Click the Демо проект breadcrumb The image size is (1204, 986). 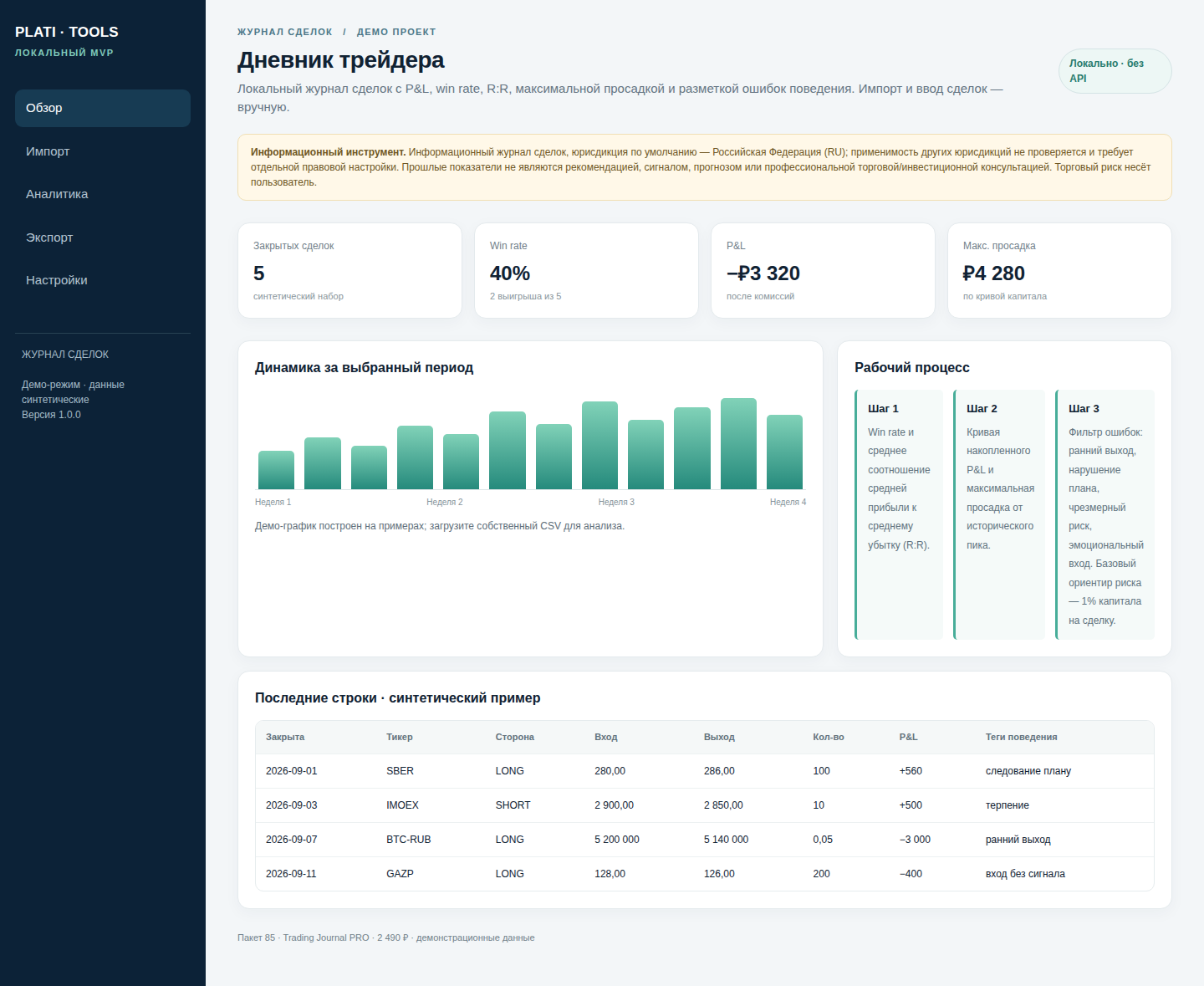[396, 32]
